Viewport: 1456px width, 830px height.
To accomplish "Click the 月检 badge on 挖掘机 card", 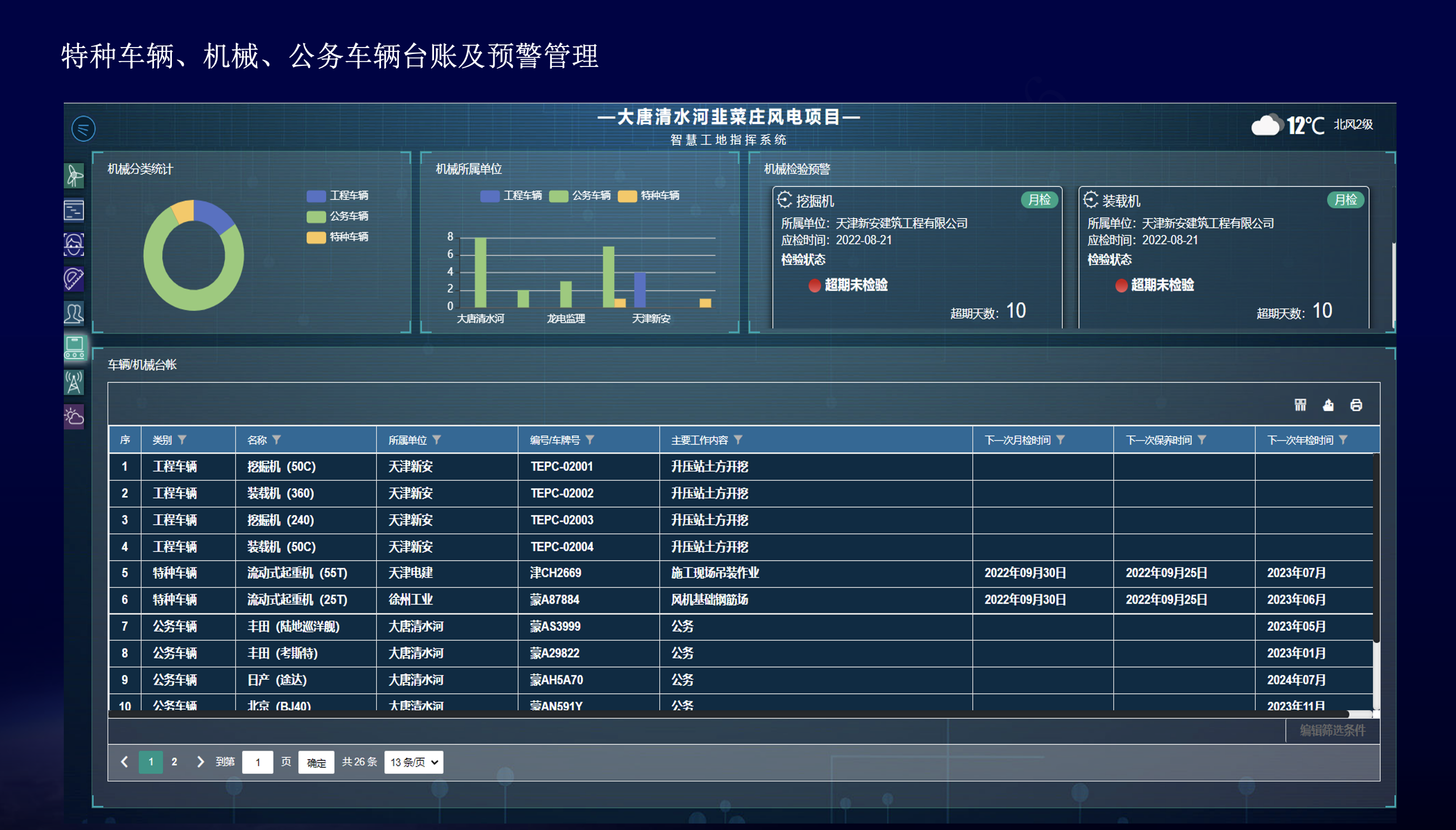I will click(x=1040, y=199).
